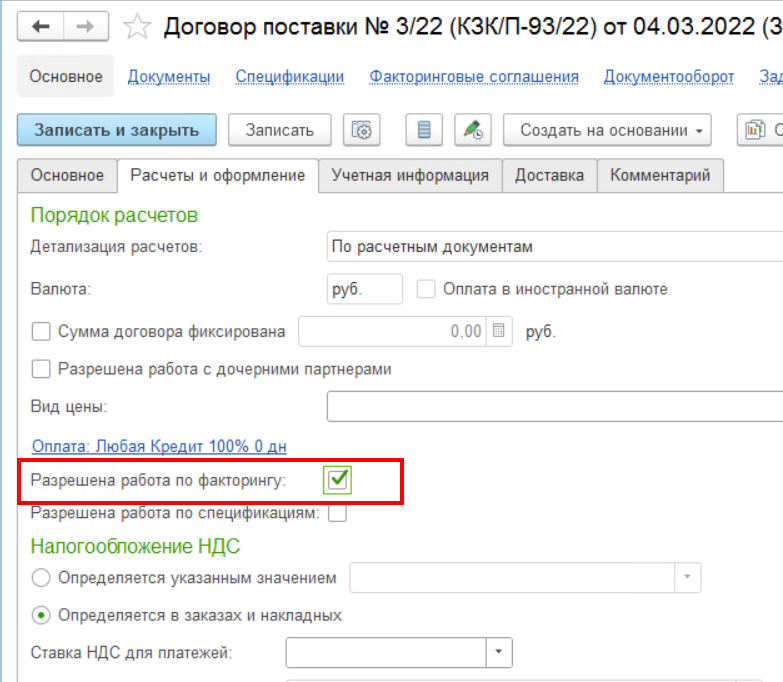
Task: Click the 0,00 contract sum field
Action: tap(394, 331)
